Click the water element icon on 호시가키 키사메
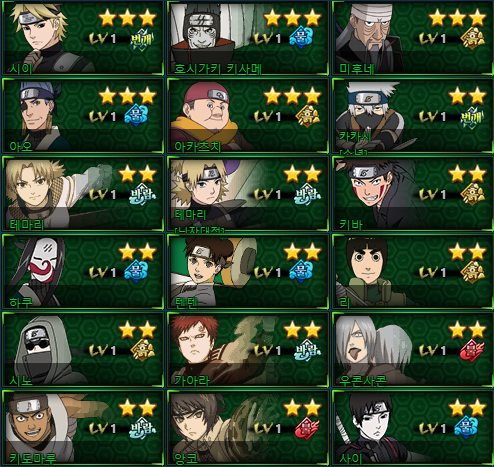This screenshot has height=467, width=494. 301,36
